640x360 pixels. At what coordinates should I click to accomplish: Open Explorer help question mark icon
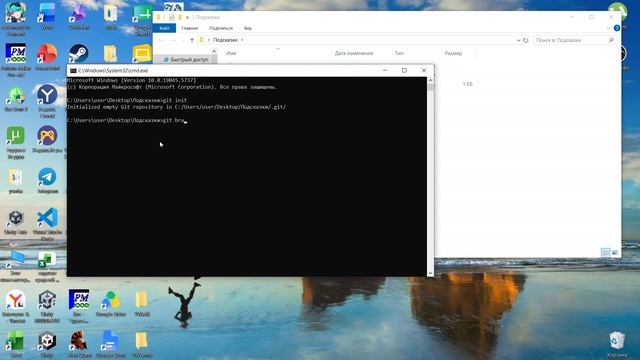[617, 28]
